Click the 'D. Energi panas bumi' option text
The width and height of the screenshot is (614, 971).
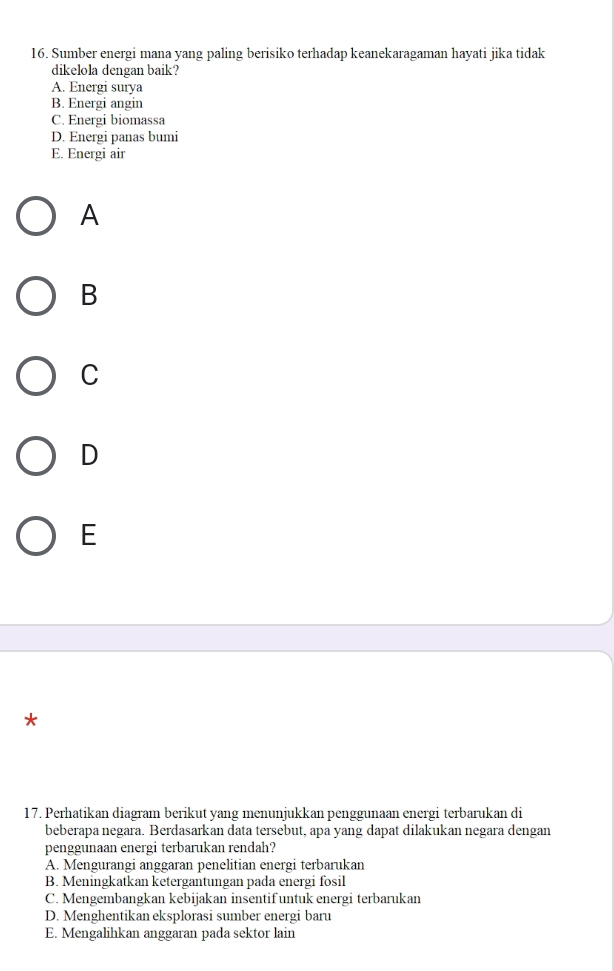pos(115,137)
